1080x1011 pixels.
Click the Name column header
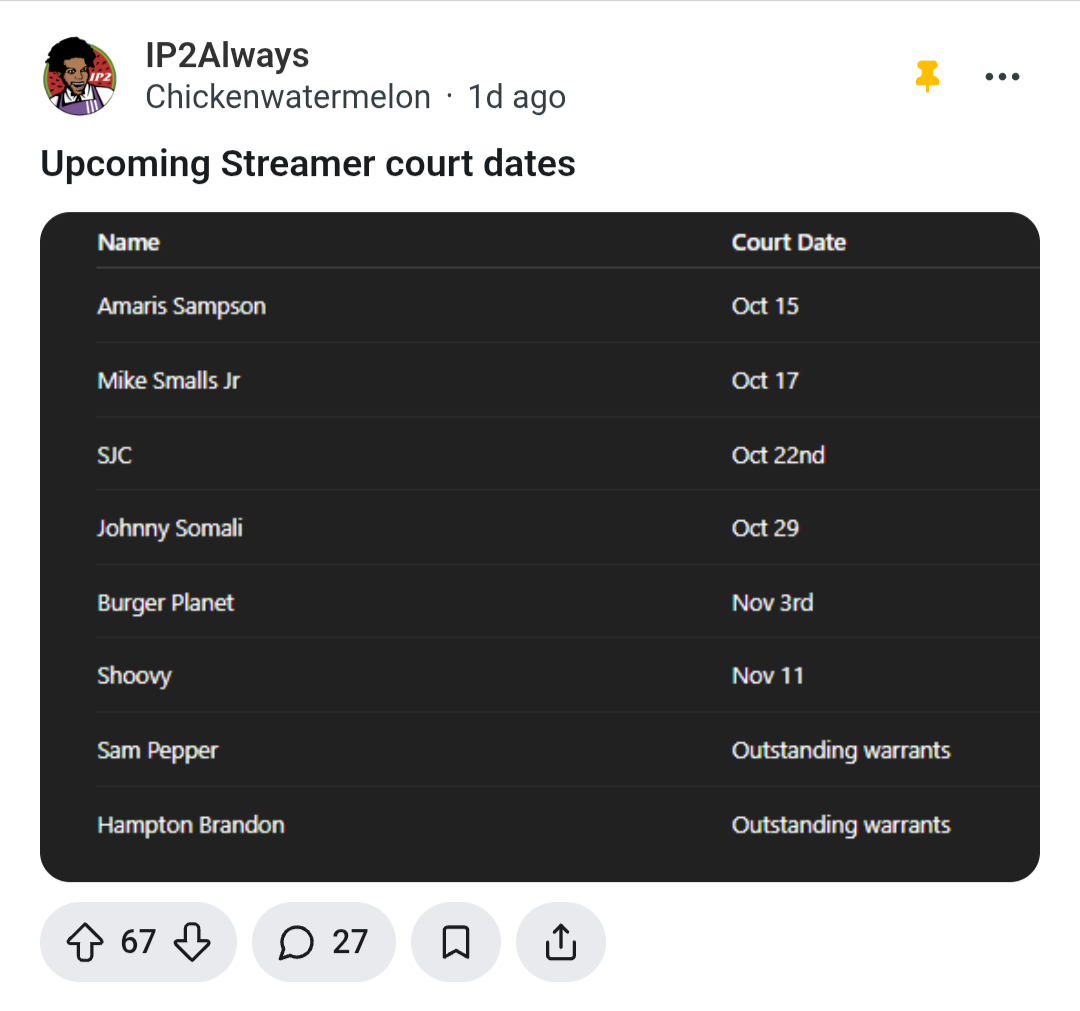(129, 242)
